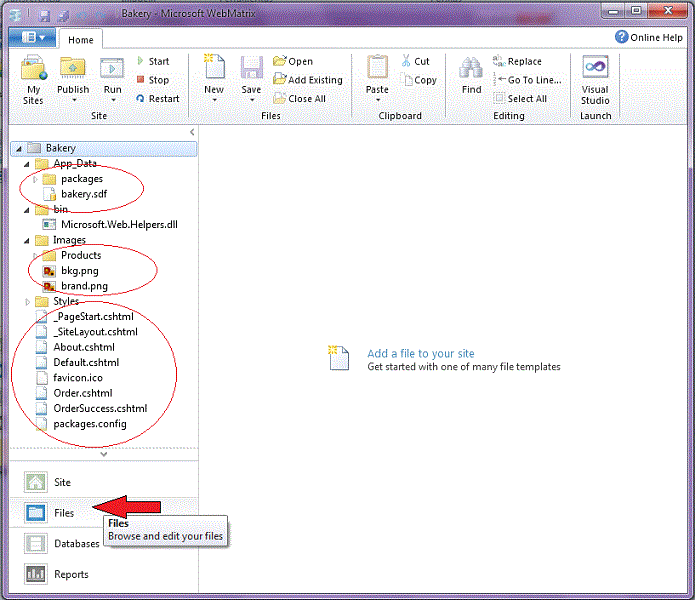Screen dimensions: 695x600
Task: Switch to the Site workspace
Action: click(104, 482)
